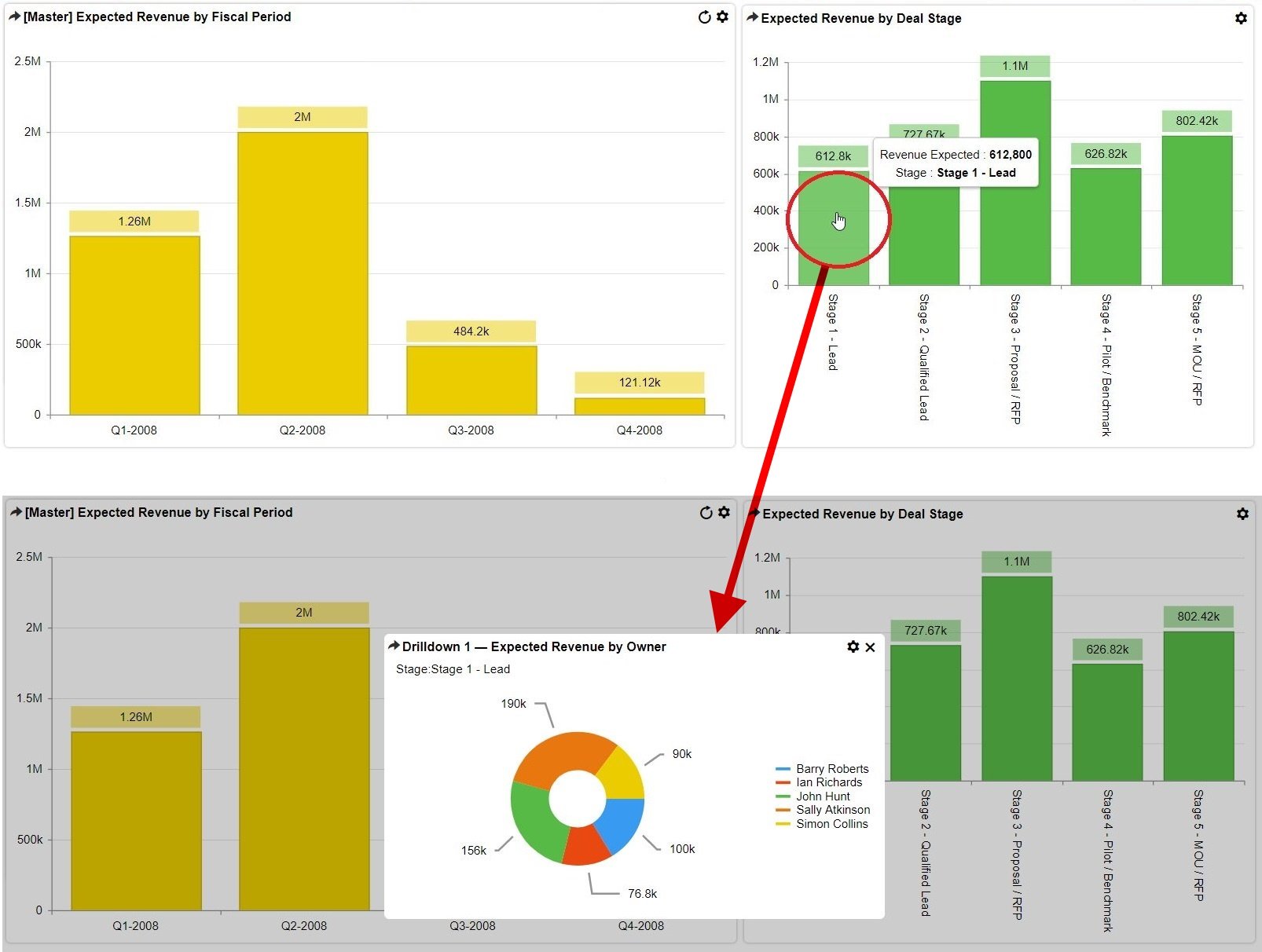Toggle Simon Collins legend entry
This screenshot has width=1262, height=952.
pos(831,824)
